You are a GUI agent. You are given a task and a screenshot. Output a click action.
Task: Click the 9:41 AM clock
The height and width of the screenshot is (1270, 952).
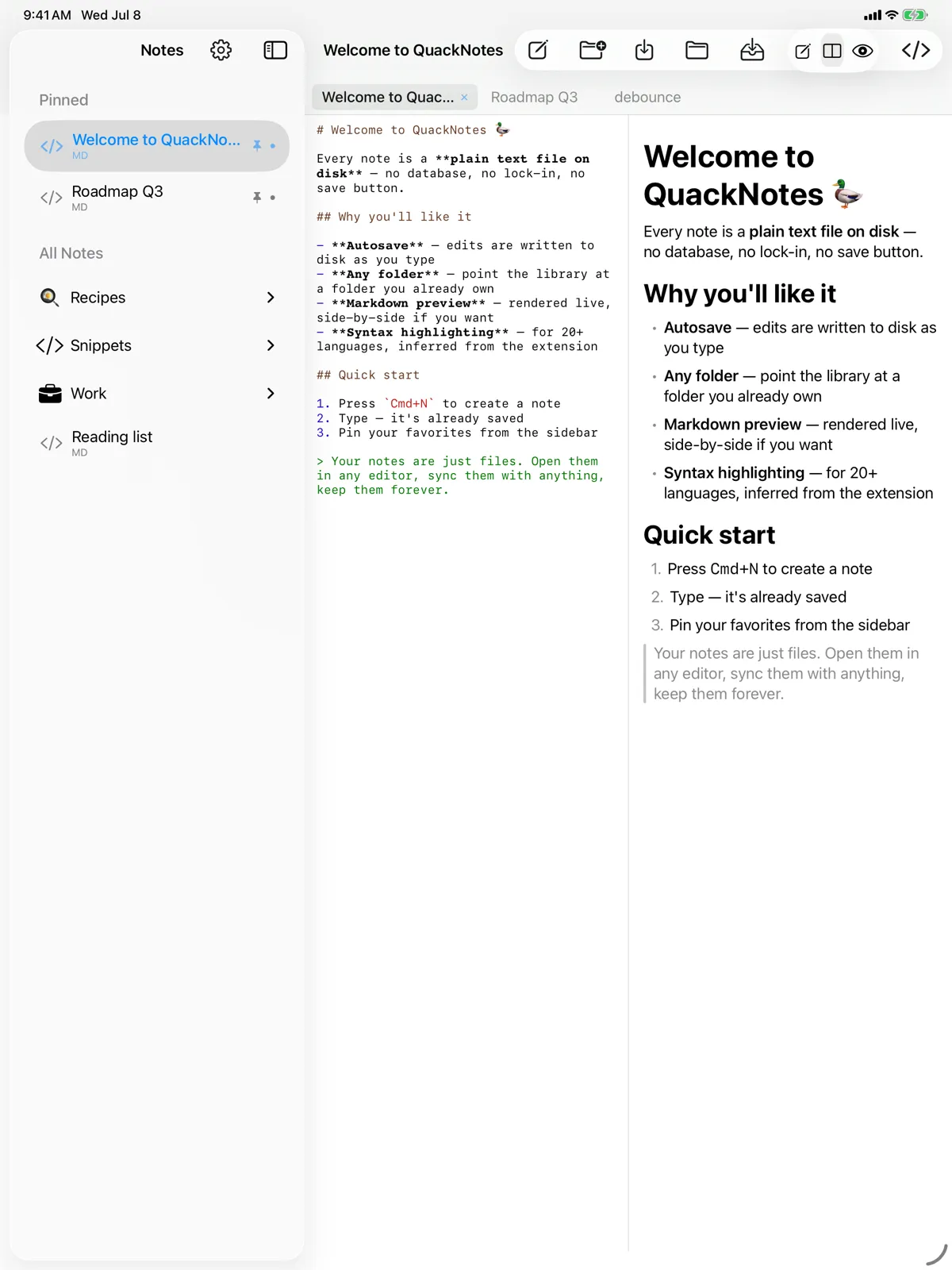coord(47,15)
